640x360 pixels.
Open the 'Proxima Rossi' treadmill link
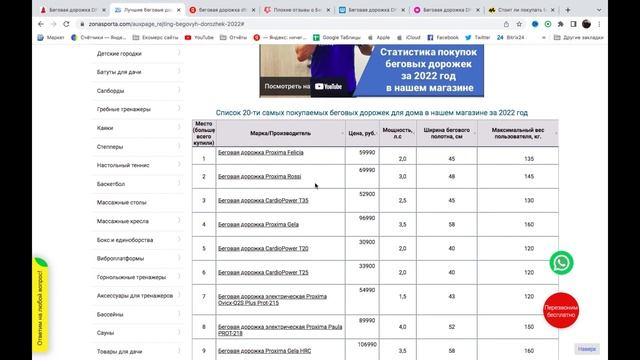[x=259, y=176]
